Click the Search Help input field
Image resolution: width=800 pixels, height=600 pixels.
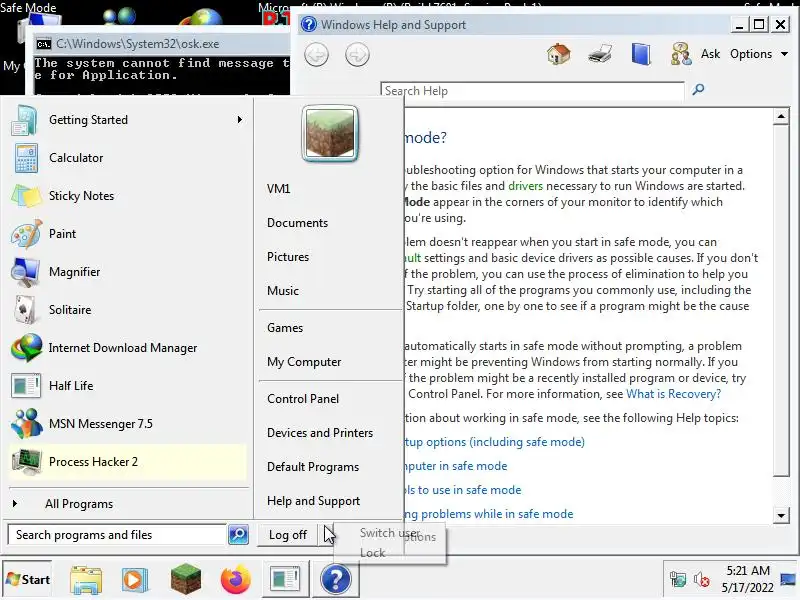click(532, 91)
